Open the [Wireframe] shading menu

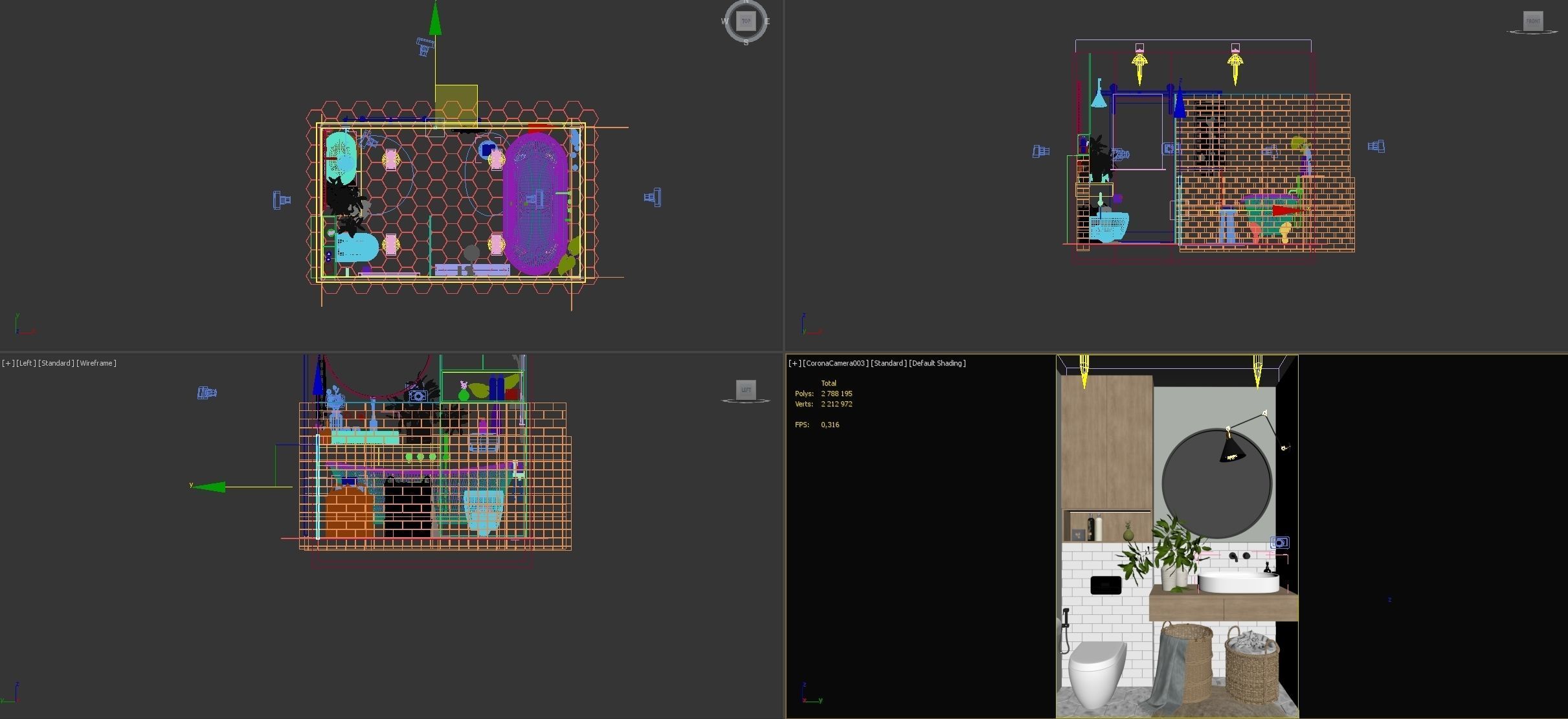tap(96, 363)
